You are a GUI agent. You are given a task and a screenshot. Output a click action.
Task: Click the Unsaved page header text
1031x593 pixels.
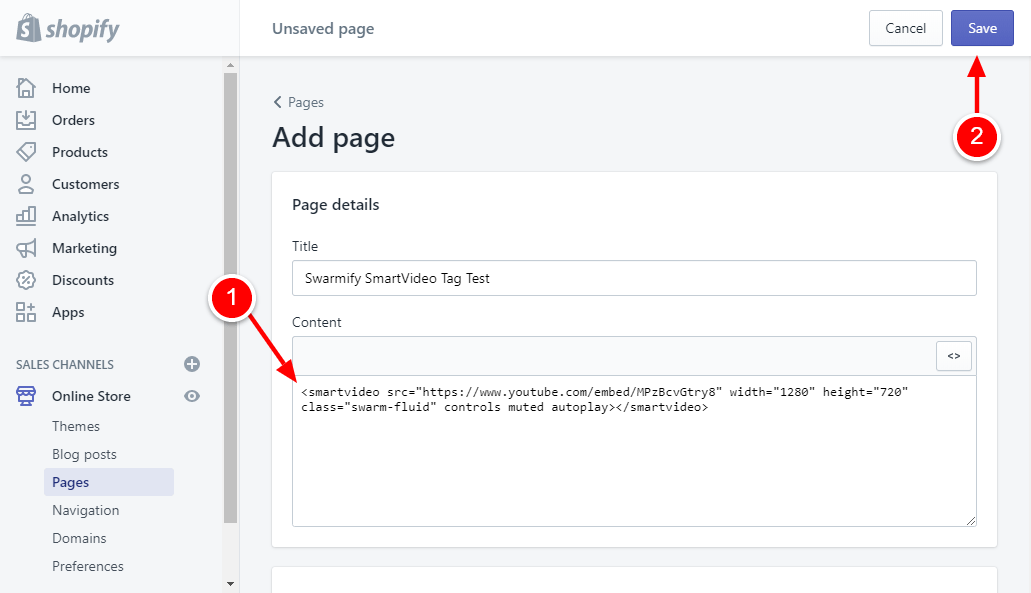[323, 28]
